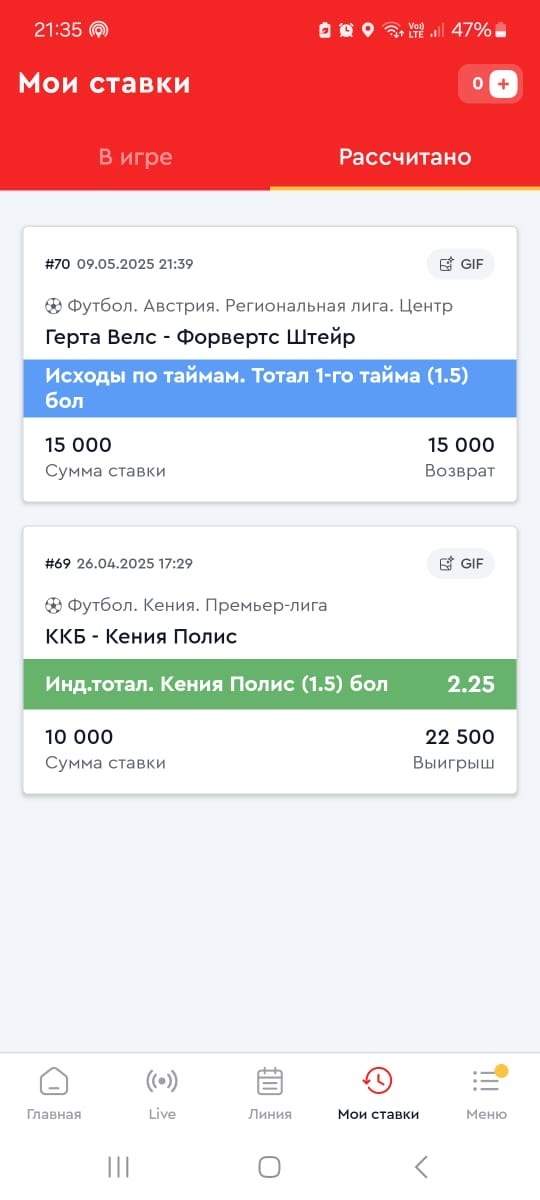The image size is (540, 1200).
Task: Open the Главная home icon
Action: click(x=54, y=1081)
